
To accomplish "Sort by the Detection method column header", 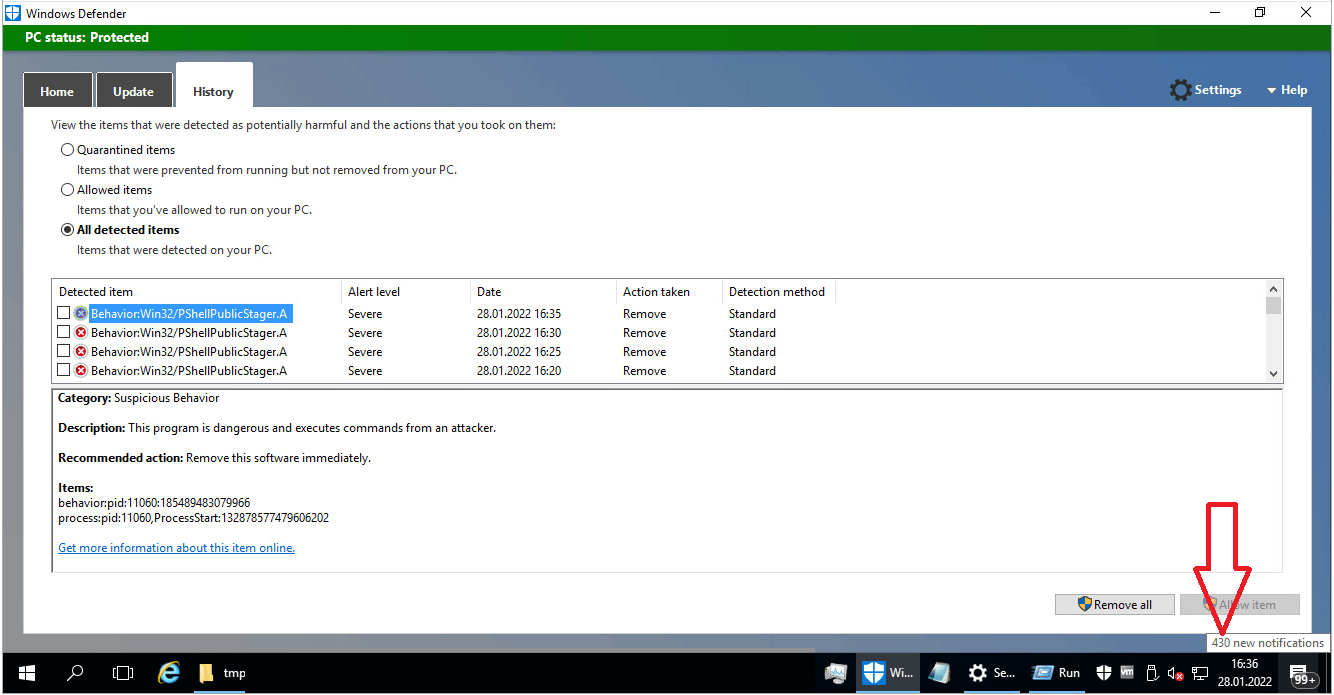I will (x=778, y=292).
